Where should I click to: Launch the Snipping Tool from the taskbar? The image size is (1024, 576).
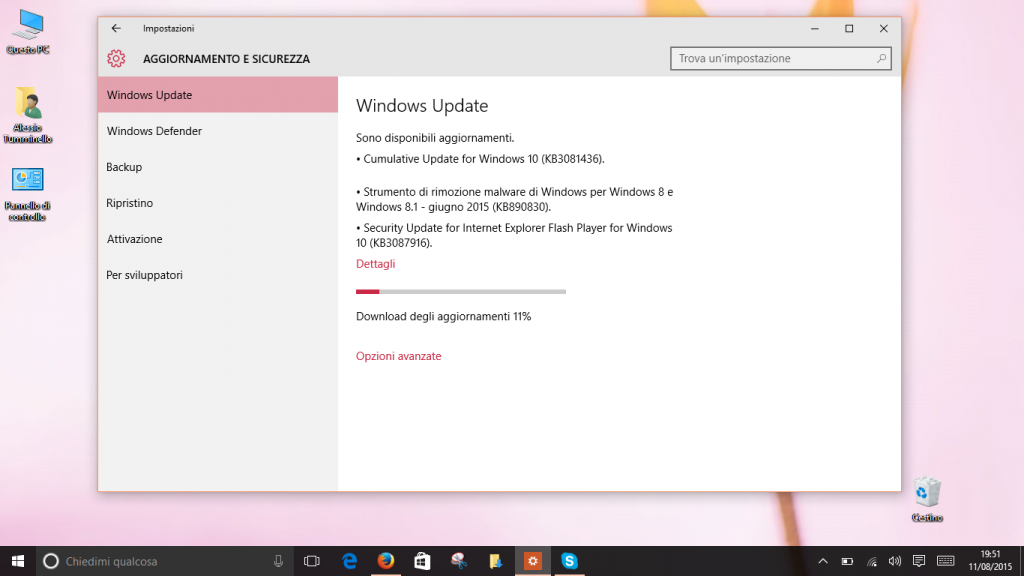click(459, 561)
